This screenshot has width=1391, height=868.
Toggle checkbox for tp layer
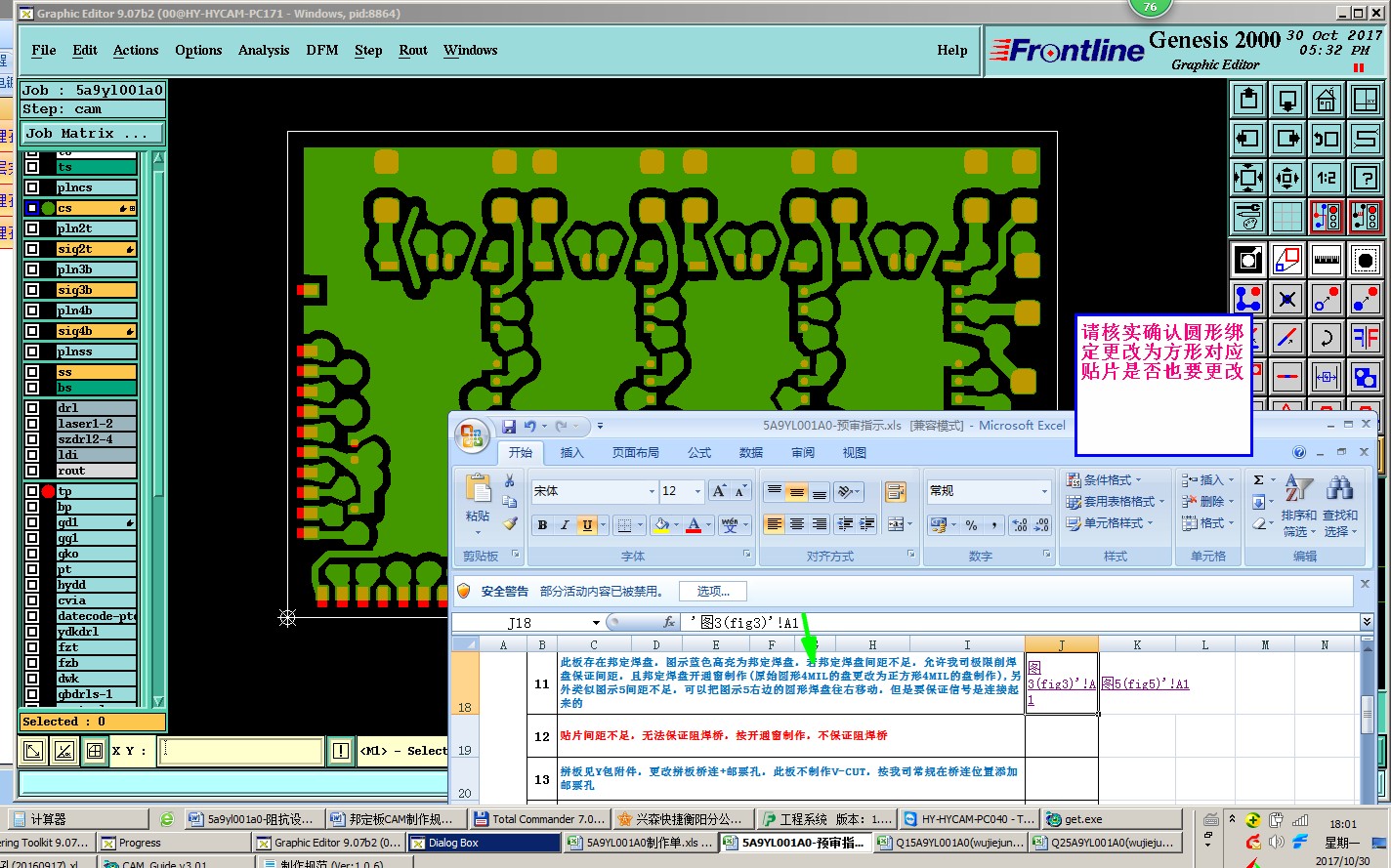[32, 491]
